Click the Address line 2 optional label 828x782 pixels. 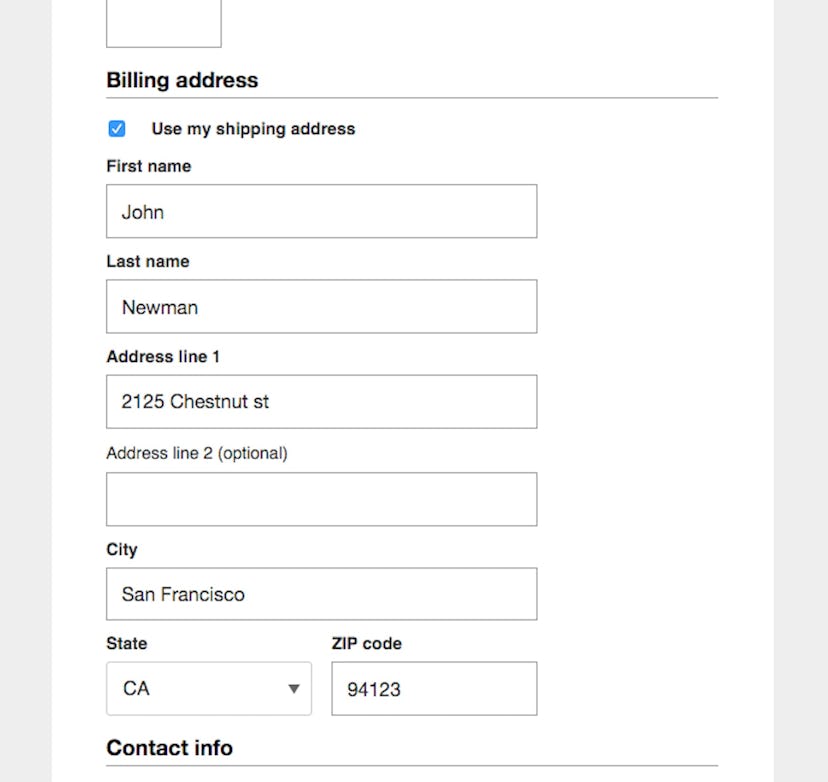[x=197, y=453]
